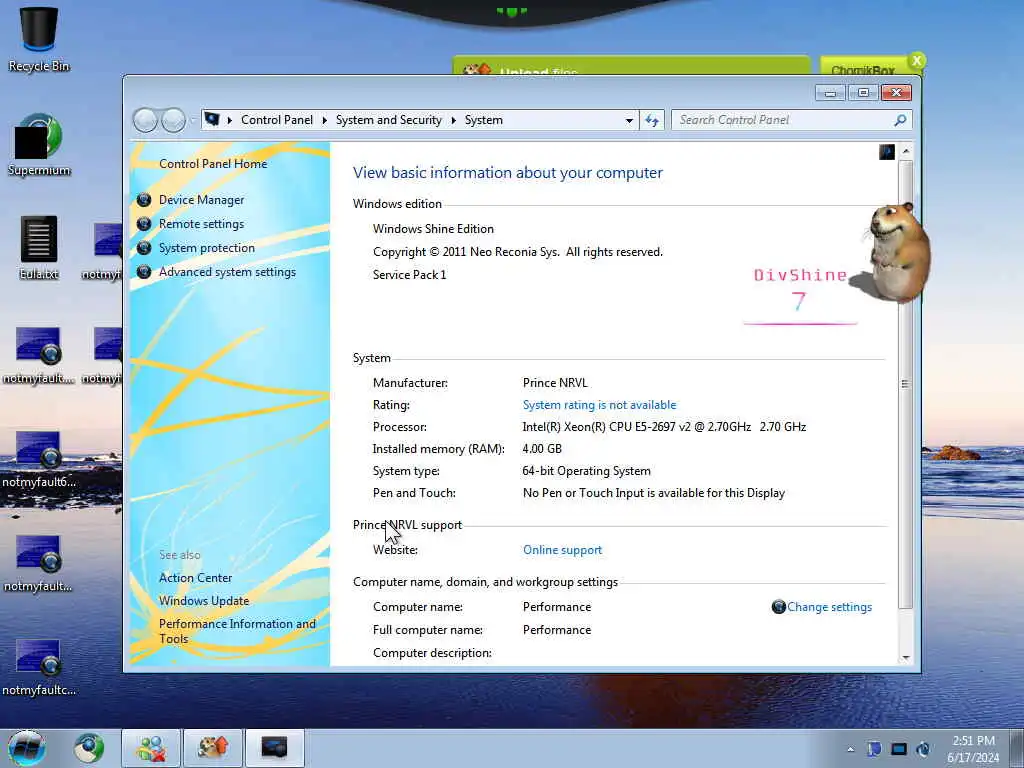Image resolution: width=1024 pixels, height=768 pixels.
Task: Open recent pages dropdown beside nav buttons
Action: pyautogui.click(x=192, y=120)
